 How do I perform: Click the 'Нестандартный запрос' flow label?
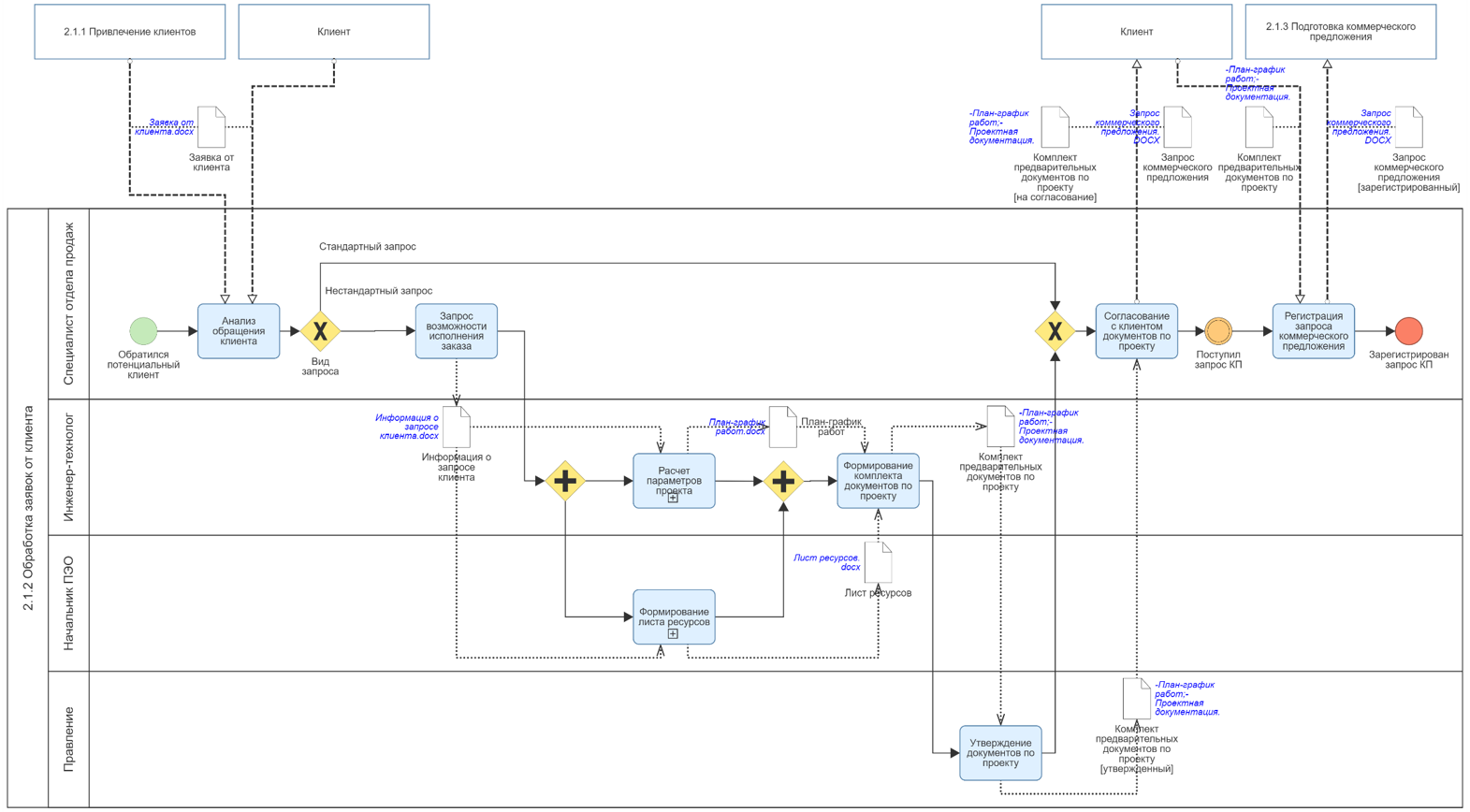(379, 291)
